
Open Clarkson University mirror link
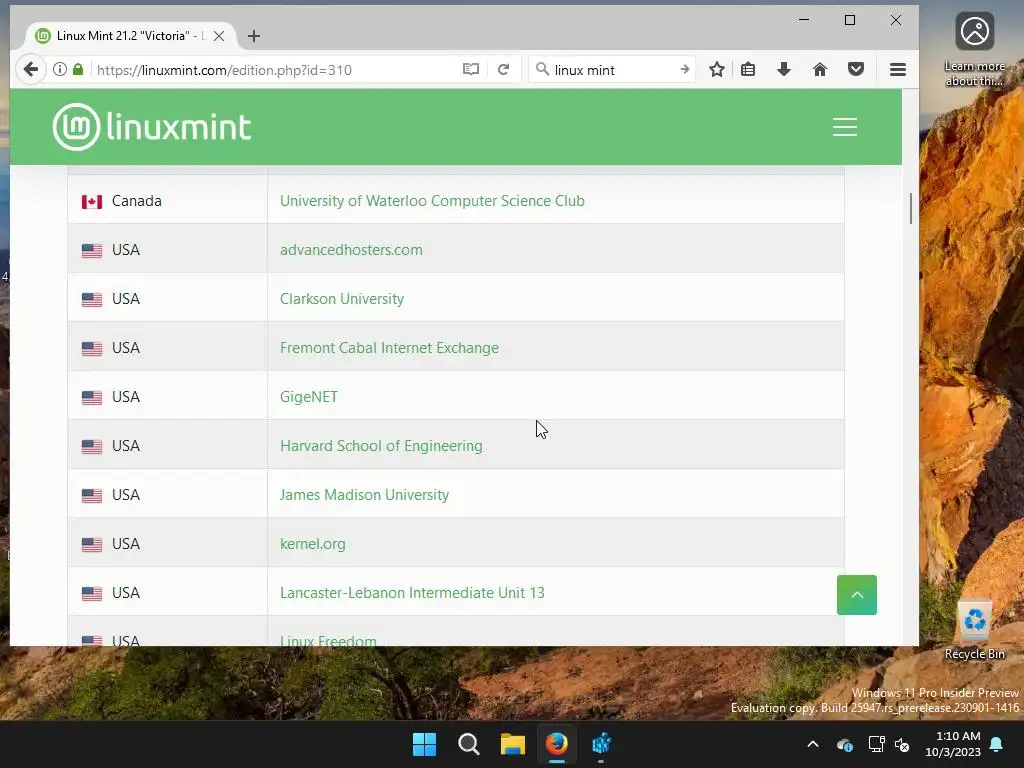click(342, 298)
